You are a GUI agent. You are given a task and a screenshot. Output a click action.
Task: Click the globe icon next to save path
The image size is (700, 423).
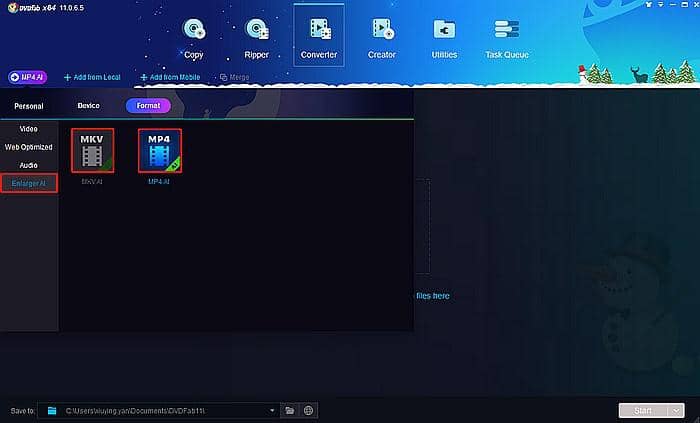tap(308, 411)
